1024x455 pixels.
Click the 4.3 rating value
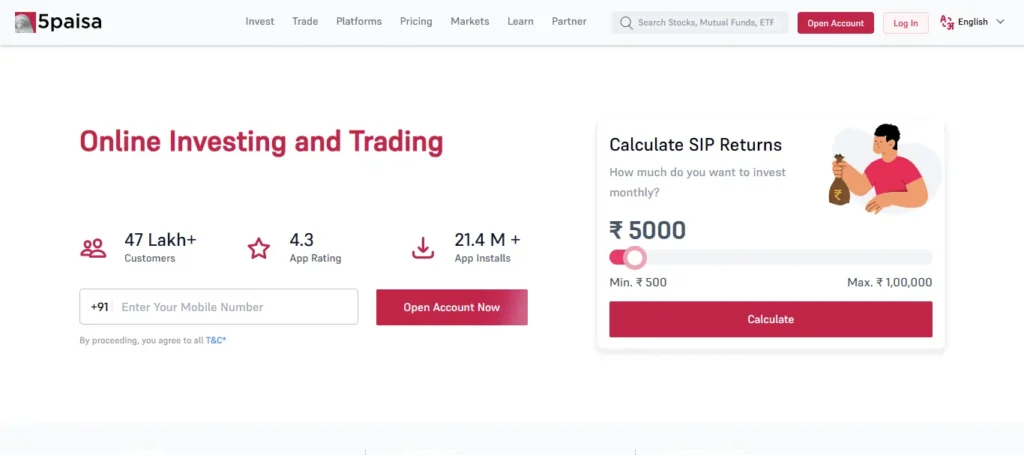[302, 240]
